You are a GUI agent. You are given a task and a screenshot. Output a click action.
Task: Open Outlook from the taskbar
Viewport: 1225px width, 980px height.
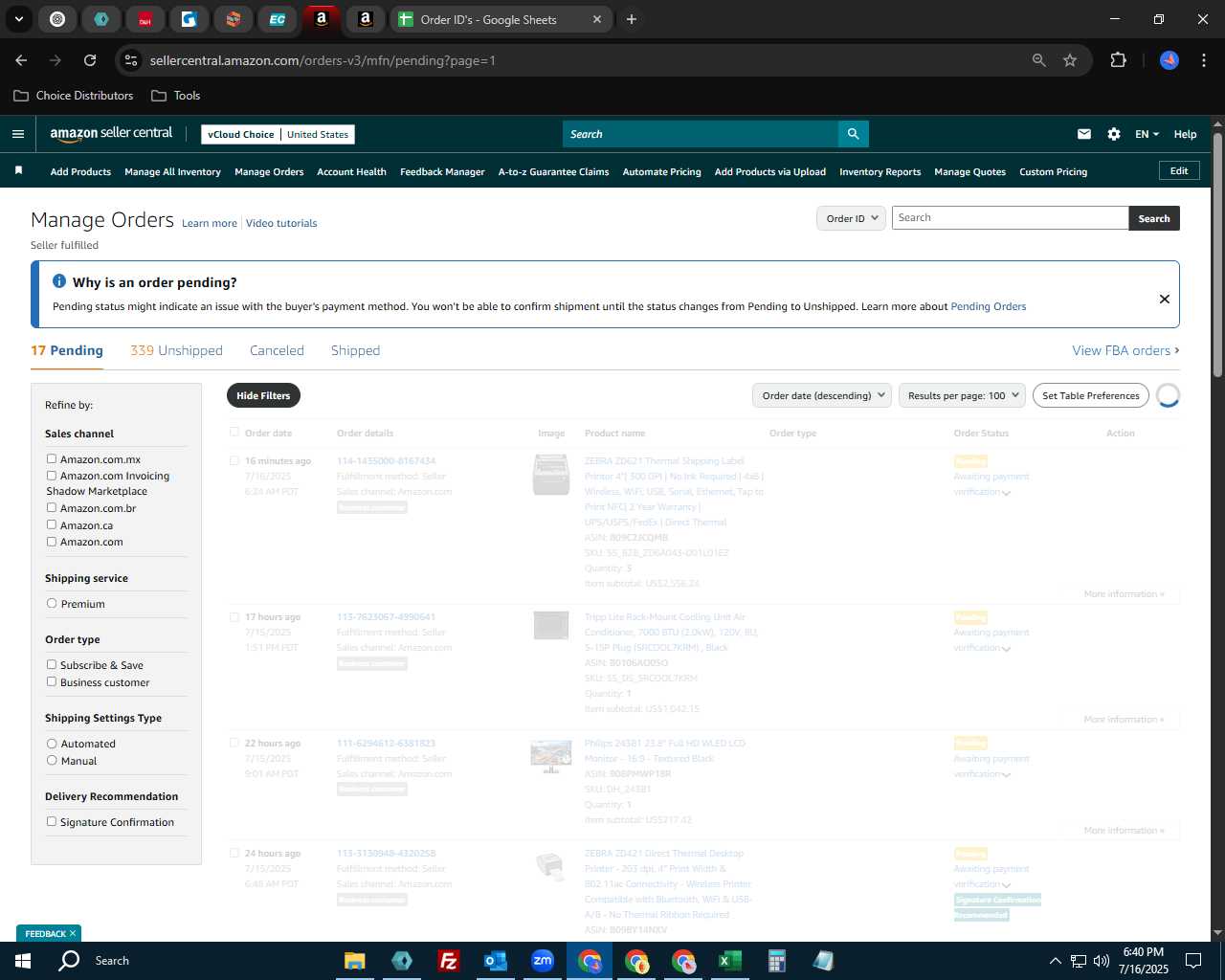(495, 961)
